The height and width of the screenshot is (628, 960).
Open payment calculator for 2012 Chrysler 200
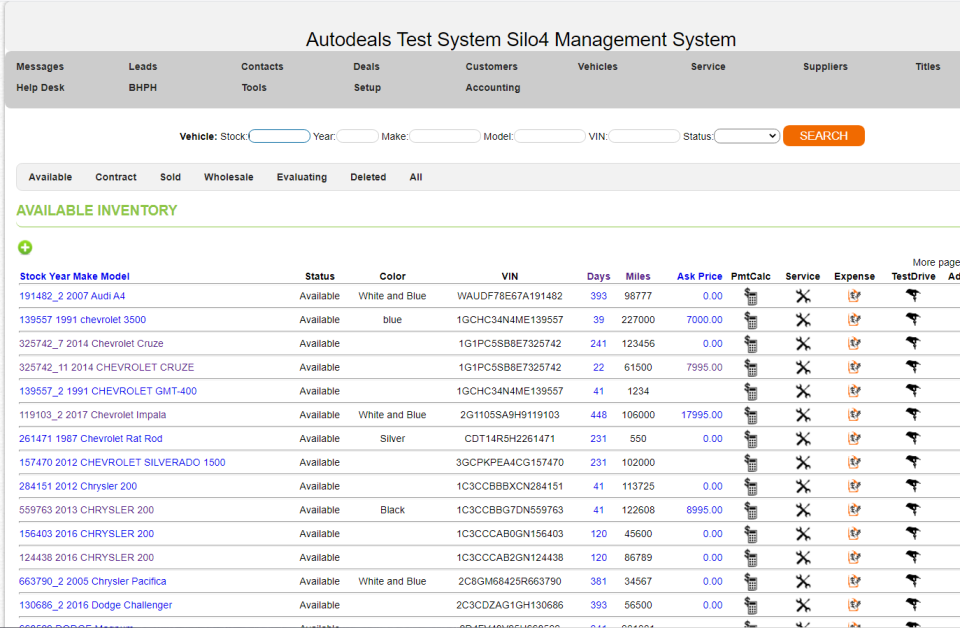(x=751, y=487)
